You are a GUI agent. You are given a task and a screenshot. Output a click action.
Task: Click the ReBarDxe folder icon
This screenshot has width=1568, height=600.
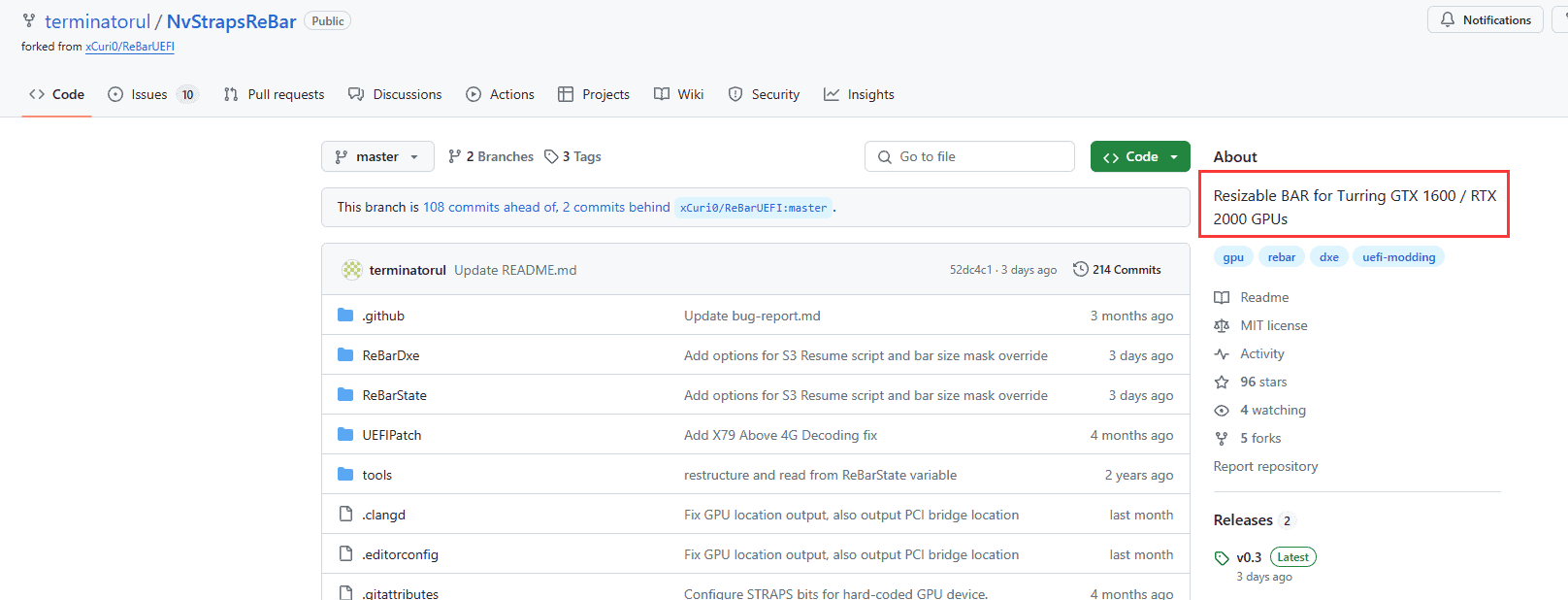coord(345,354)
